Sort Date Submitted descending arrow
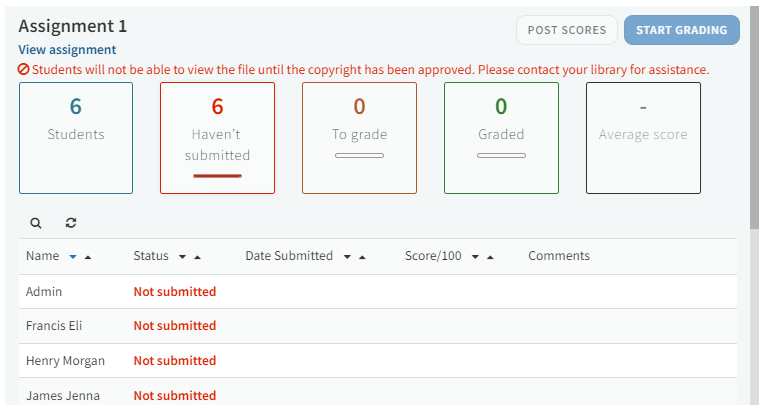The width and height of the screenshot is (769, 405). click(347, 257)
